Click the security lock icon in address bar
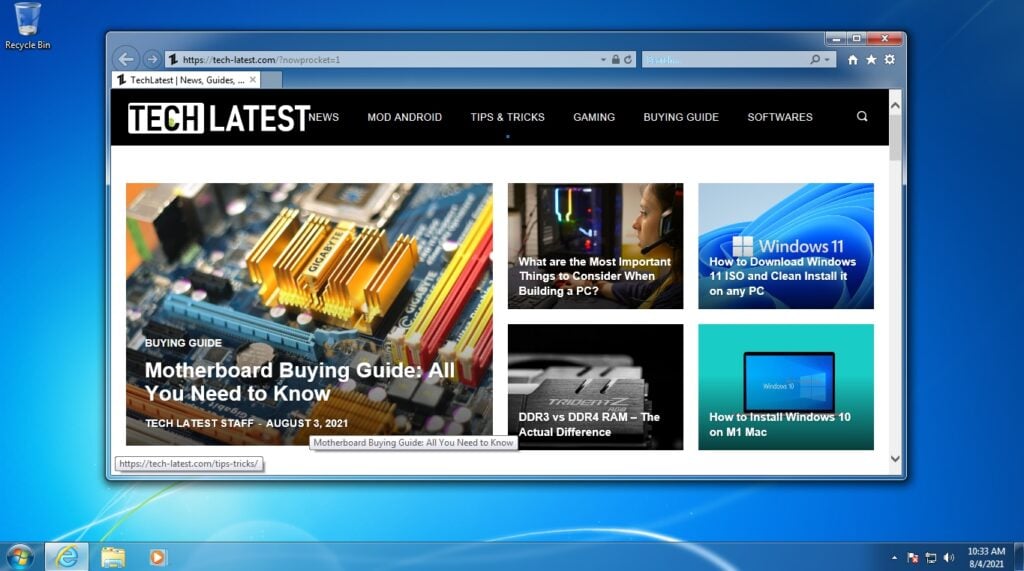1024x571 pixels. point(615,59)
